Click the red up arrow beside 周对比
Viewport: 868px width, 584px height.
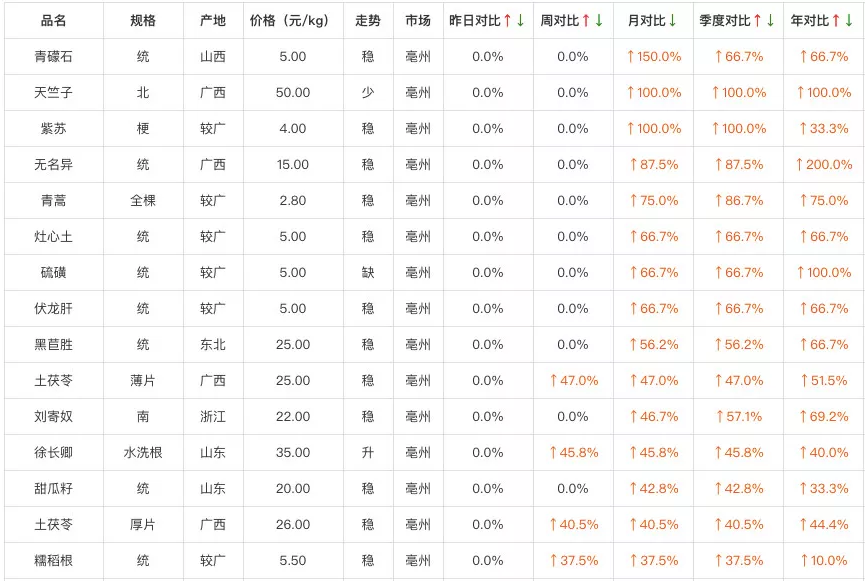(586, 21)
